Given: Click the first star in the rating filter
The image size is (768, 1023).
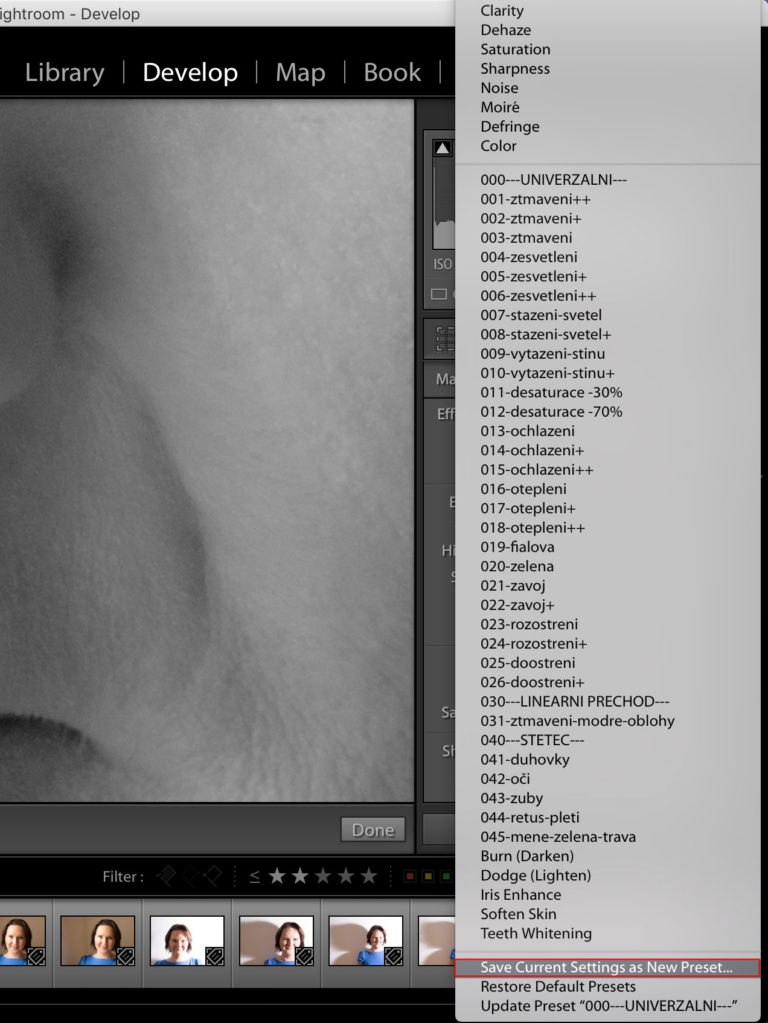Looking at the screenshot, I should [277, 876].
